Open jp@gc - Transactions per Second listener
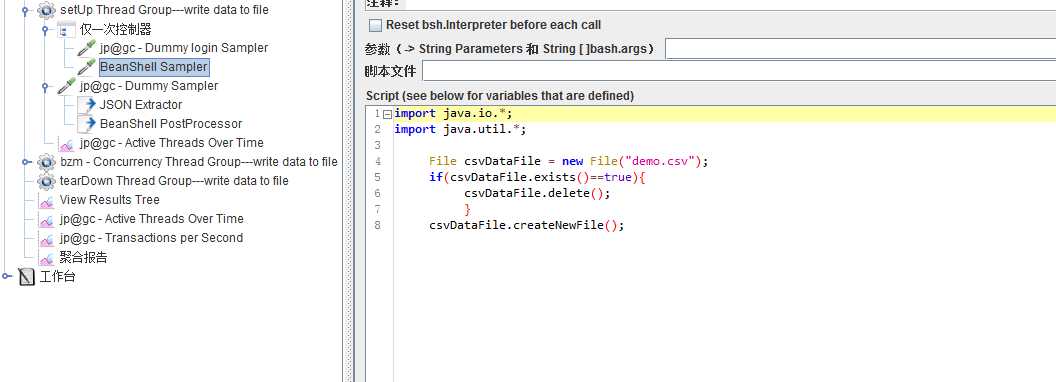This screenshot has height=382, width=1056. click(151, 238)
